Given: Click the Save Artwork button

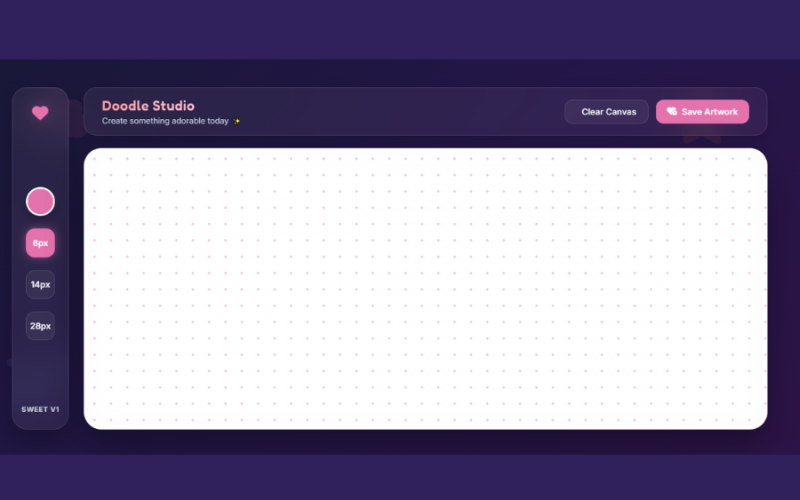Looking at the screenshot, I should click(702, 112).
